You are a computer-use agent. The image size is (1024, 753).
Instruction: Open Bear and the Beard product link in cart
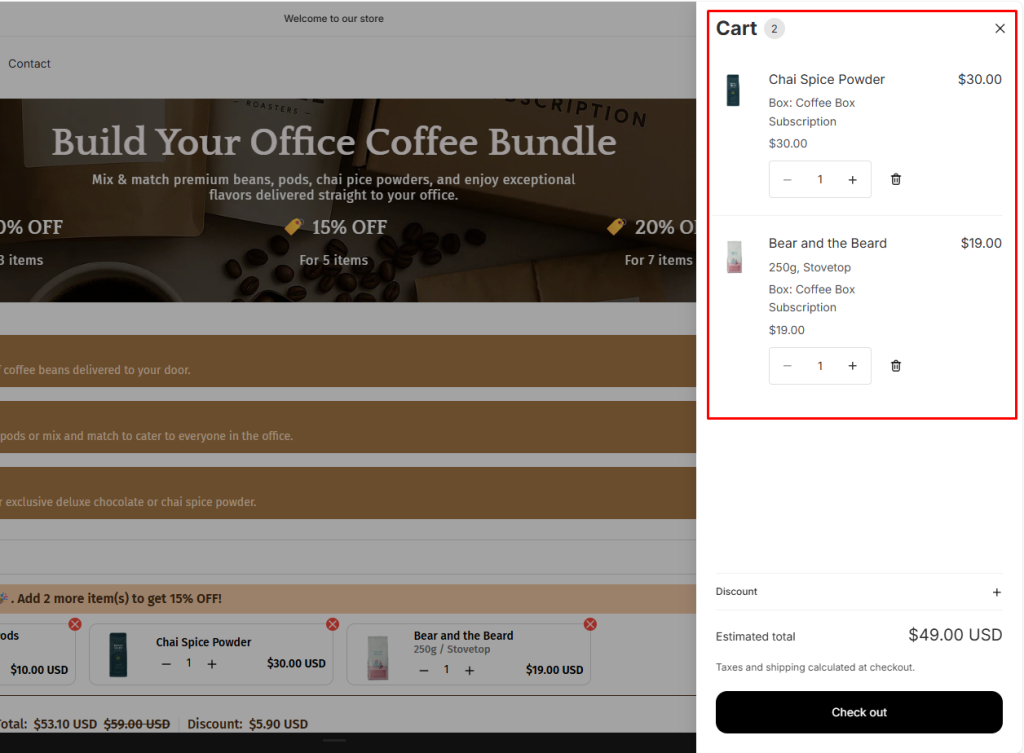pos(827,243)
